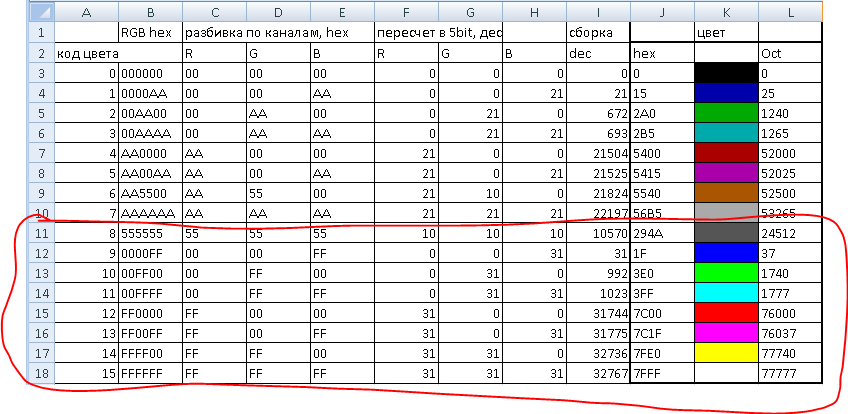Select the cell containing AA5500

(x=149, y=193)
